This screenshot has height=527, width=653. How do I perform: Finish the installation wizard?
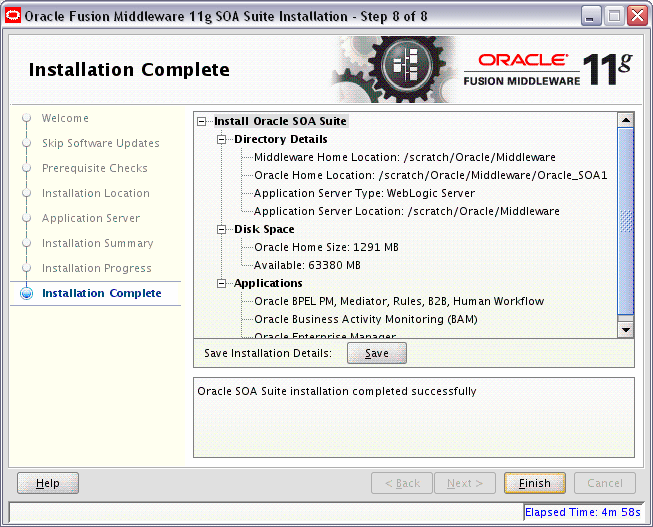[x=535, y=483]
